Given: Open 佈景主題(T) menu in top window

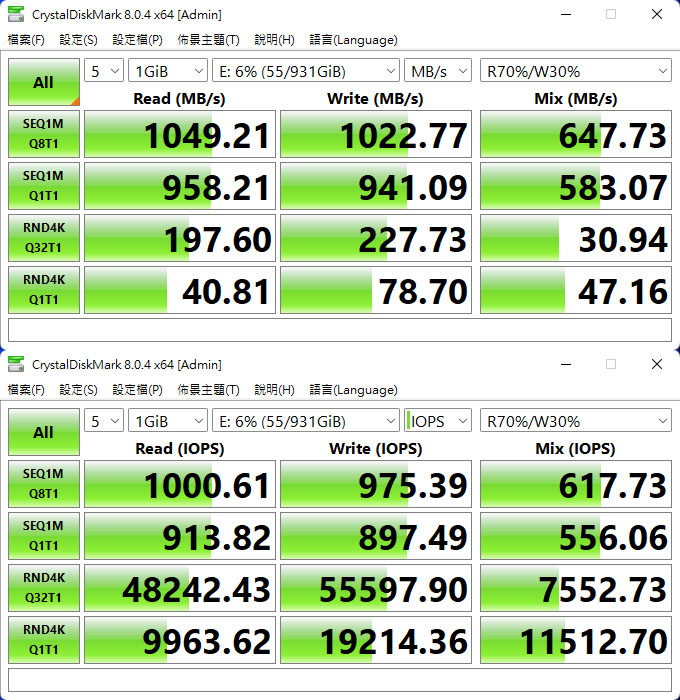Looking at the screenshot, I should tap(209, 40).
